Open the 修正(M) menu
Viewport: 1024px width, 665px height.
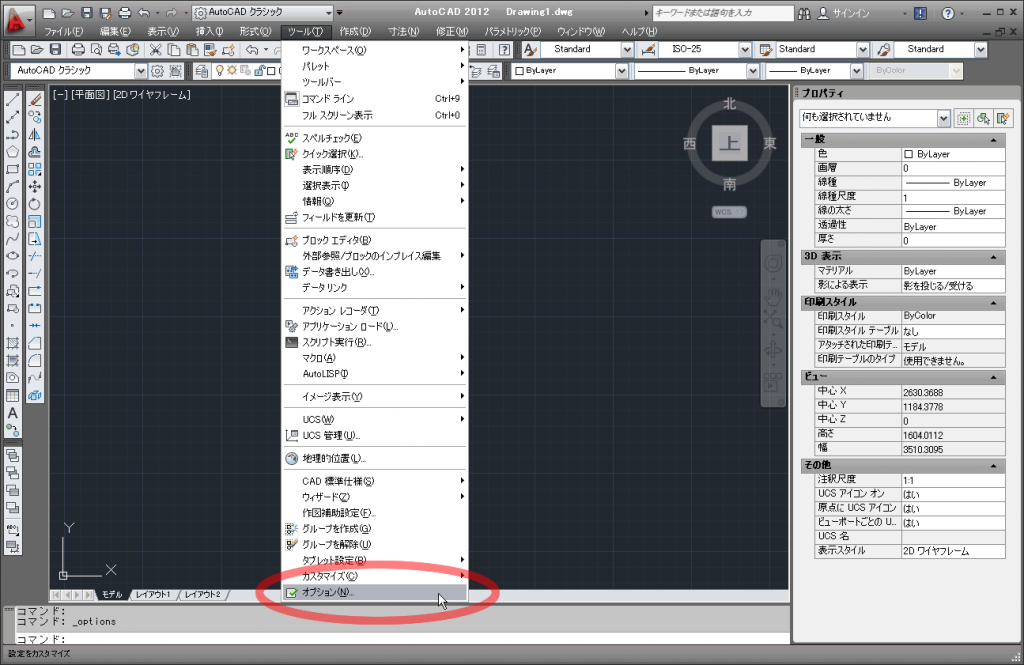click(x=451, y=31)
